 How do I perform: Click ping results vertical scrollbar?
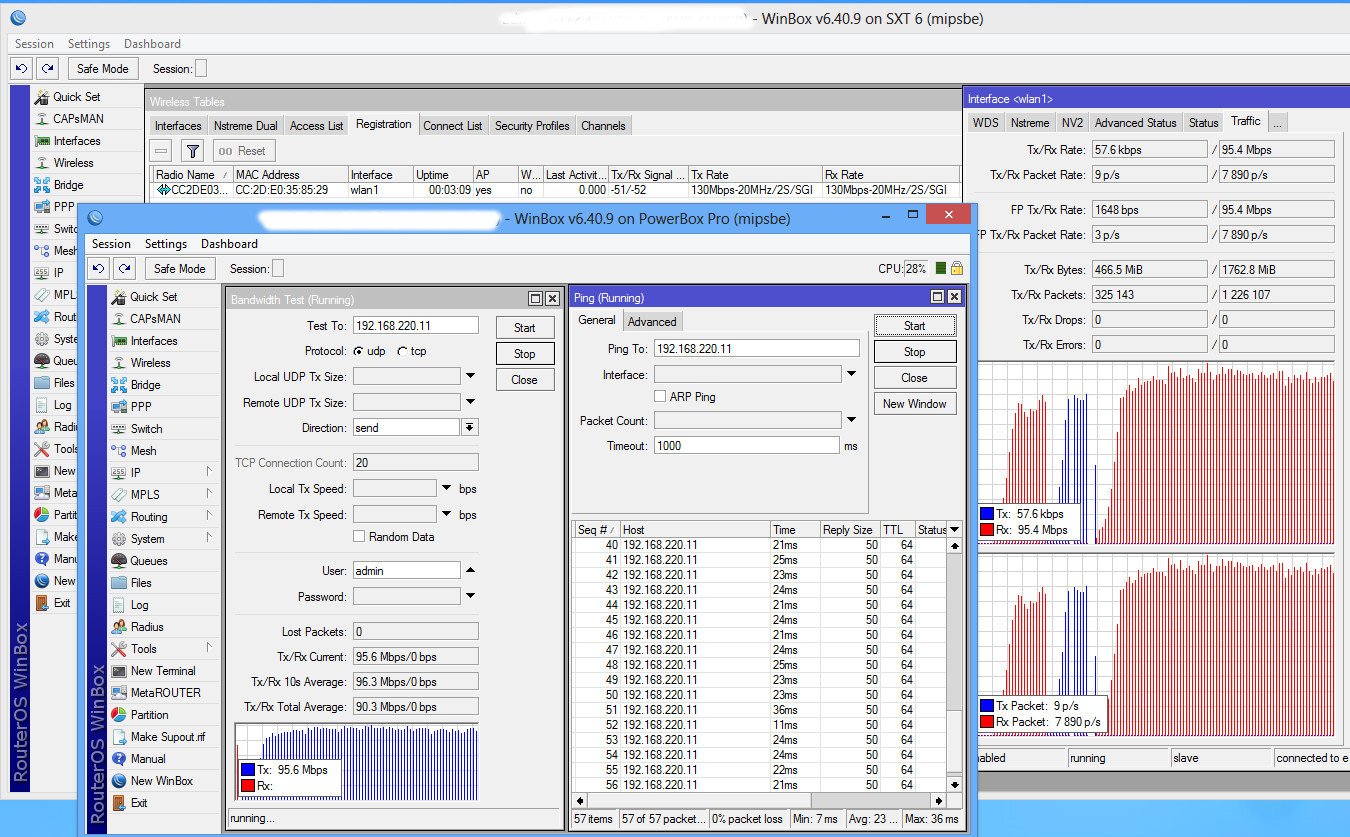[954, 666]
